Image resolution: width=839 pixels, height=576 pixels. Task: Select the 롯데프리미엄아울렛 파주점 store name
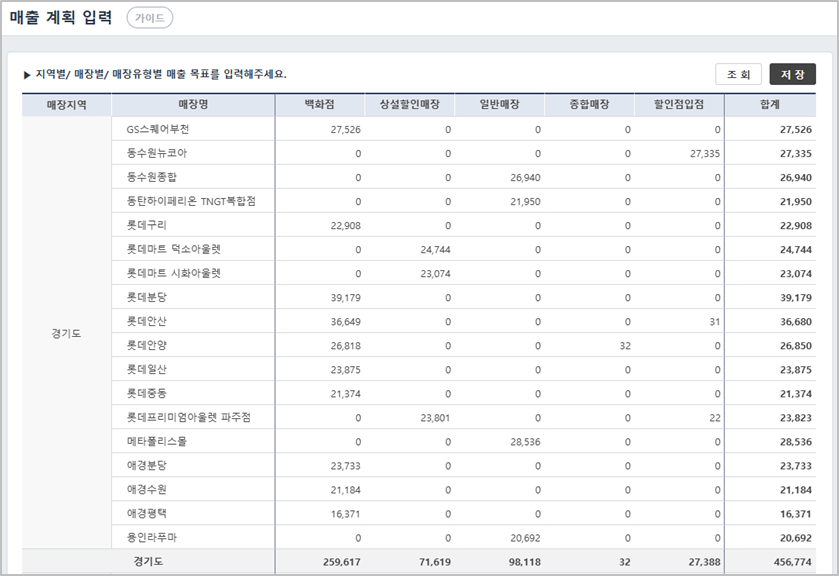(188, 418)
